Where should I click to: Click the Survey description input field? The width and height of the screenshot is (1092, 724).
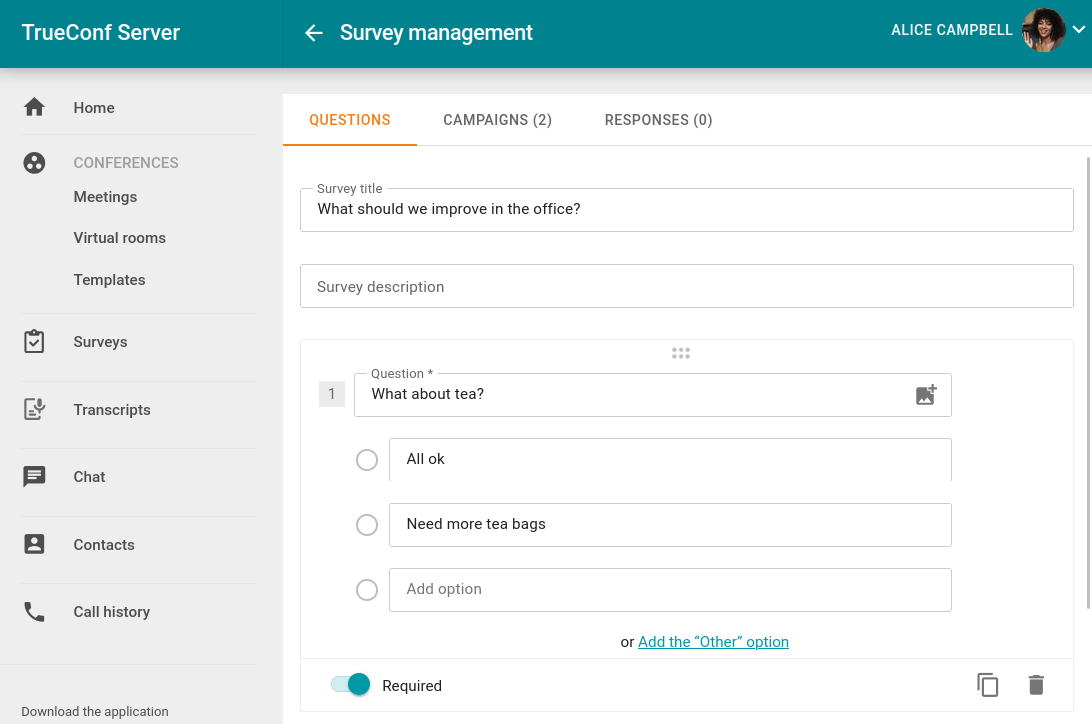click(x=686, y=286)
